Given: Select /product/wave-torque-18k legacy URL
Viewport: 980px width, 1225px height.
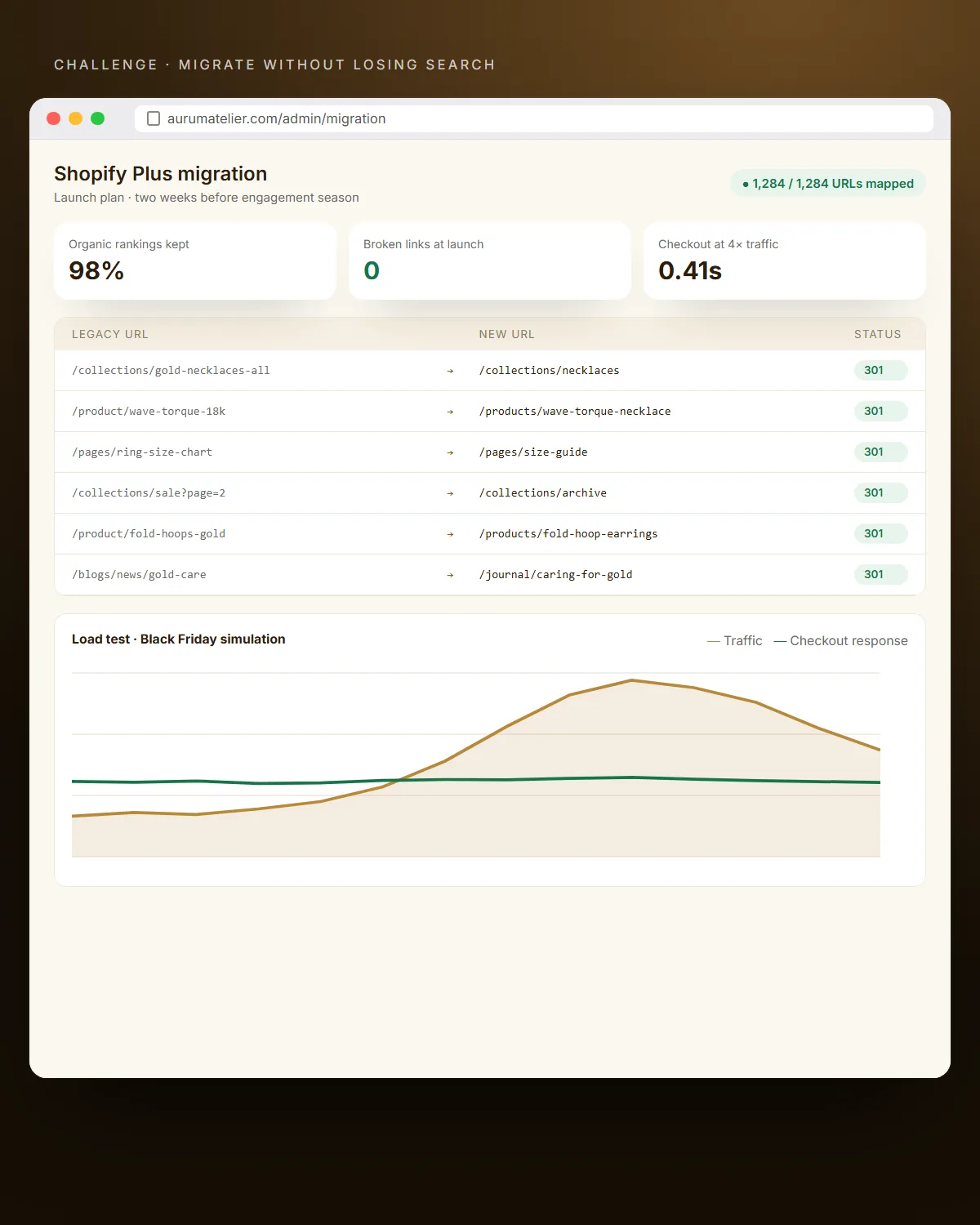Looking at the screenshot, I should (x=149, y=412).
